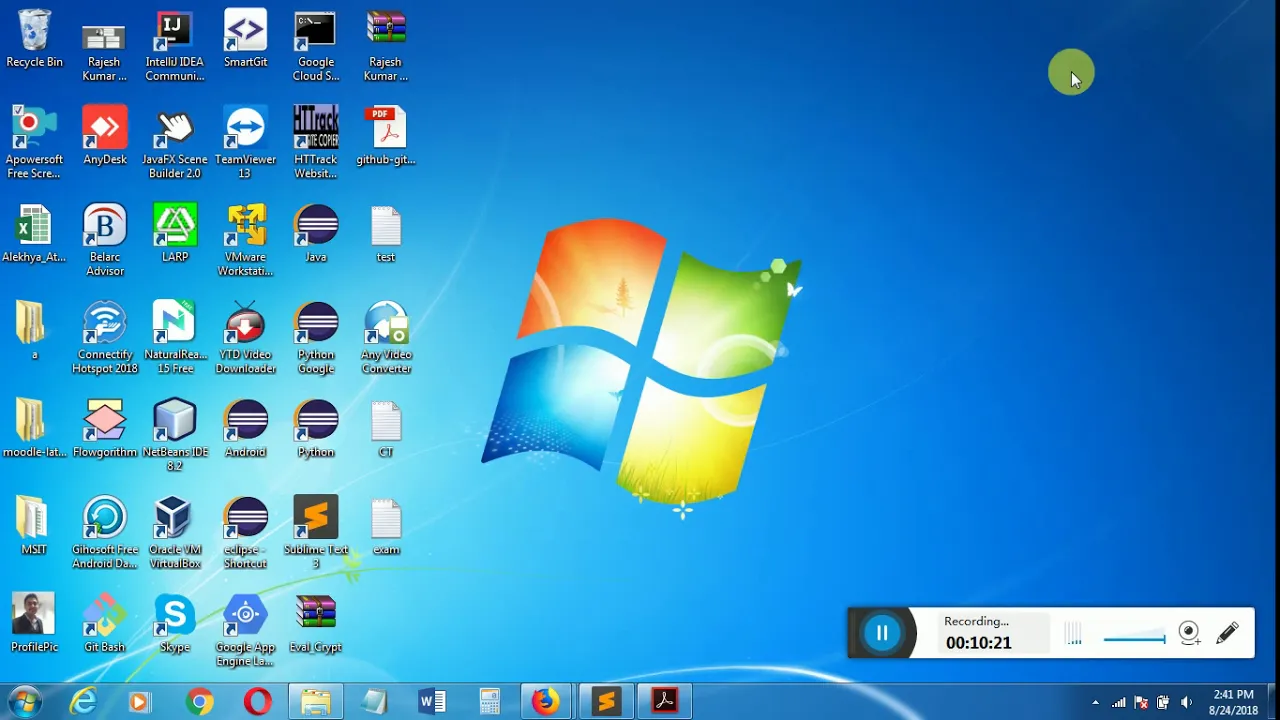This screenshot has width=1280, height=720.
Task: Select the Eclipse shortcut labeled Java
Action: [x=316, y=234]
